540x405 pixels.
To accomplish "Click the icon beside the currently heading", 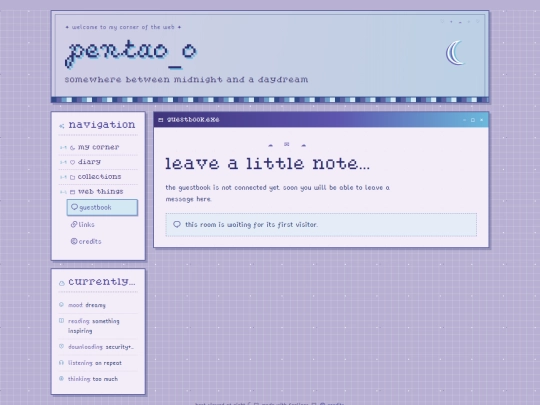I will coord(62,283).
